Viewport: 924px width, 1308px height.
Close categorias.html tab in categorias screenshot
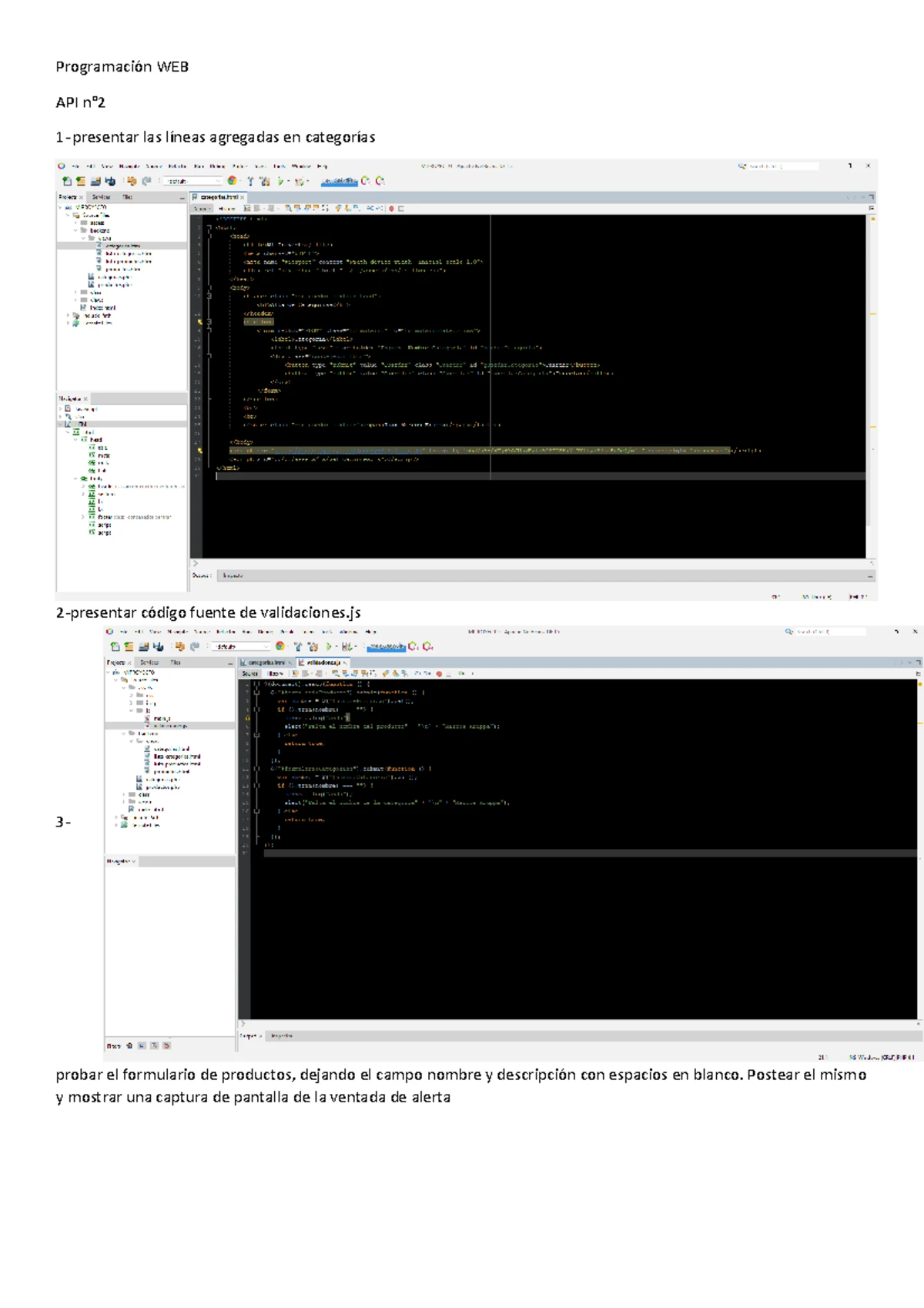tap(242, 197)
